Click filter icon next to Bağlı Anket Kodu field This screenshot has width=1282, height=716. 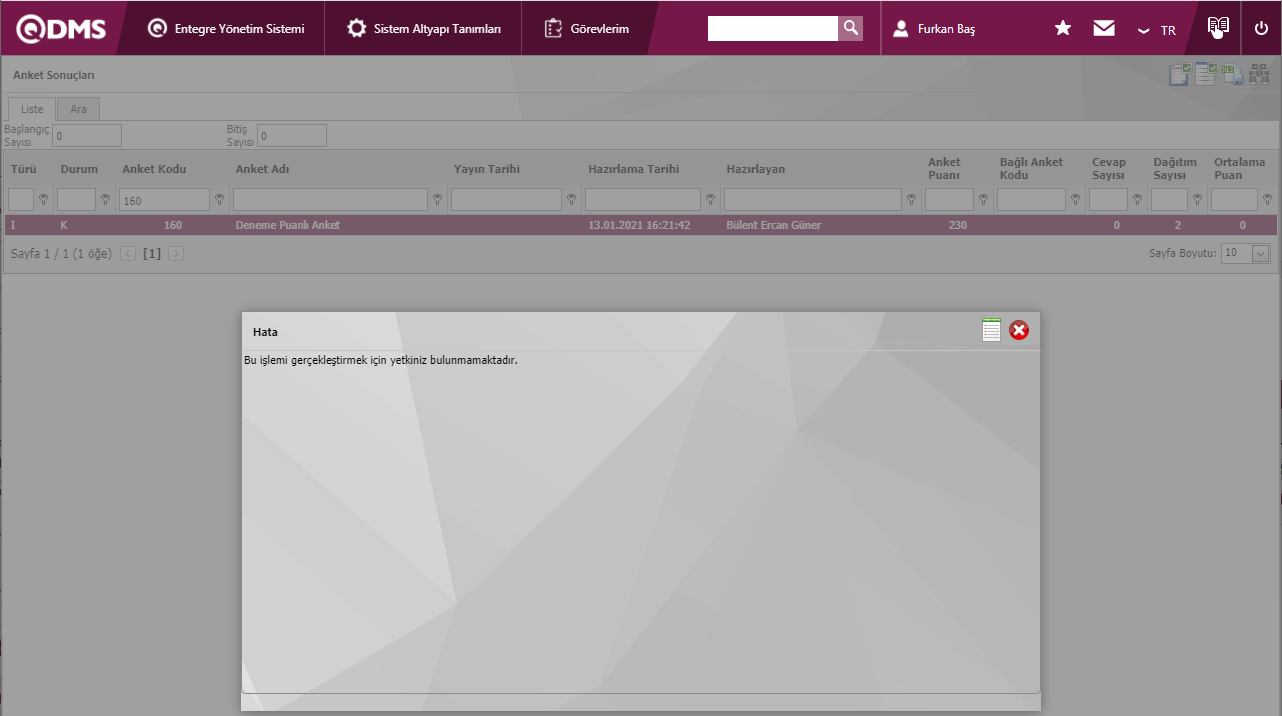click(x=1075, y=200)
